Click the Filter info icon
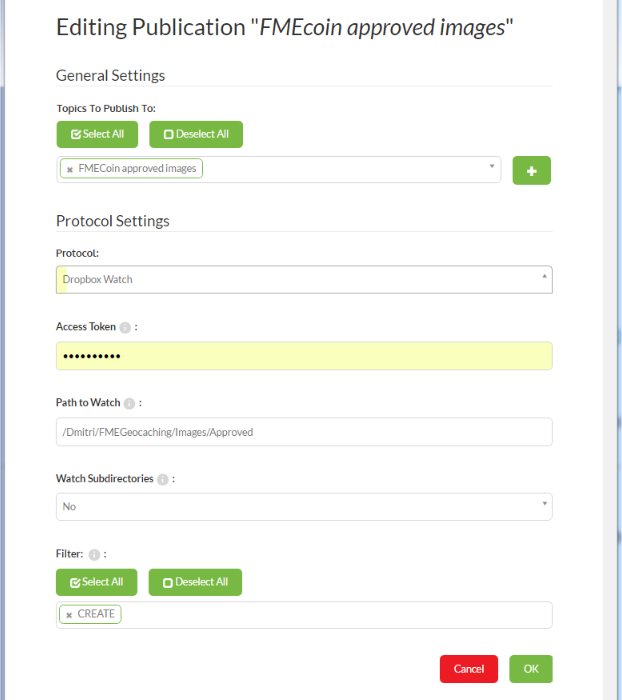 click(x=94, y=554)
